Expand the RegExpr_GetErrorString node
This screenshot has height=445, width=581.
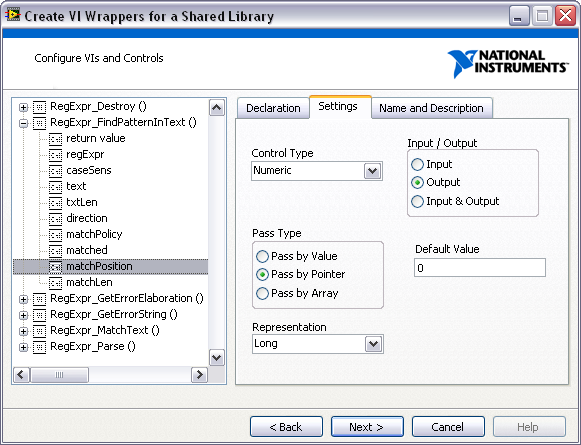[x=23, y=315]
